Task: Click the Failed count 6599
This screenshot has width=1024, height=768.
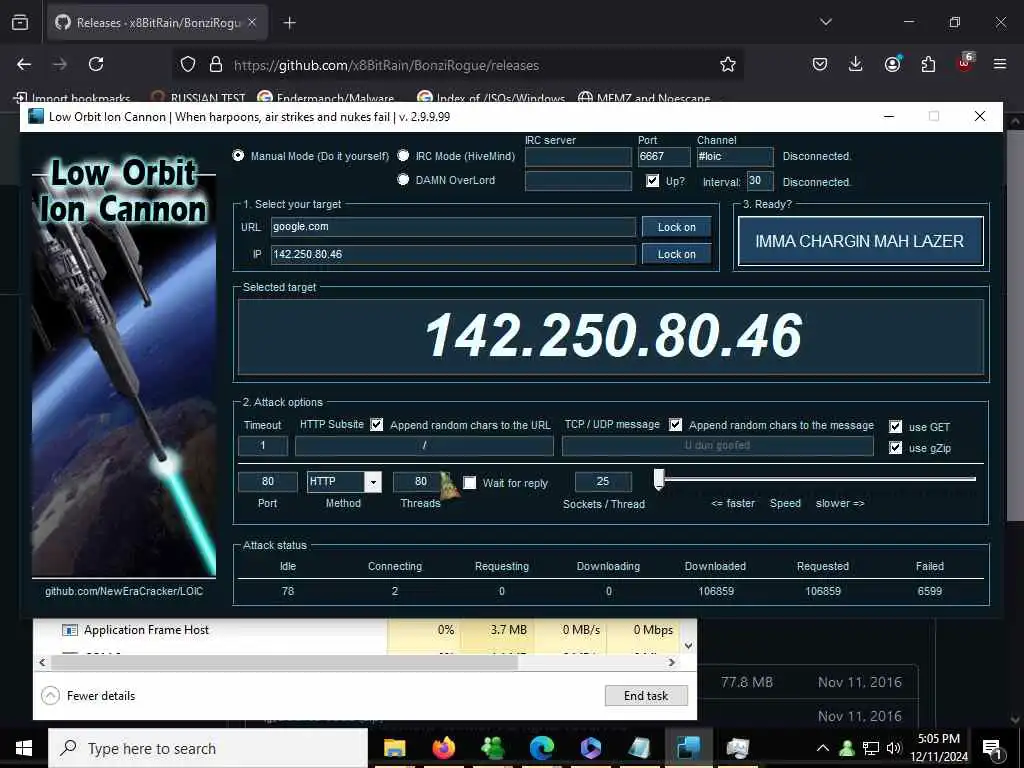Action: tap(929, 591)
